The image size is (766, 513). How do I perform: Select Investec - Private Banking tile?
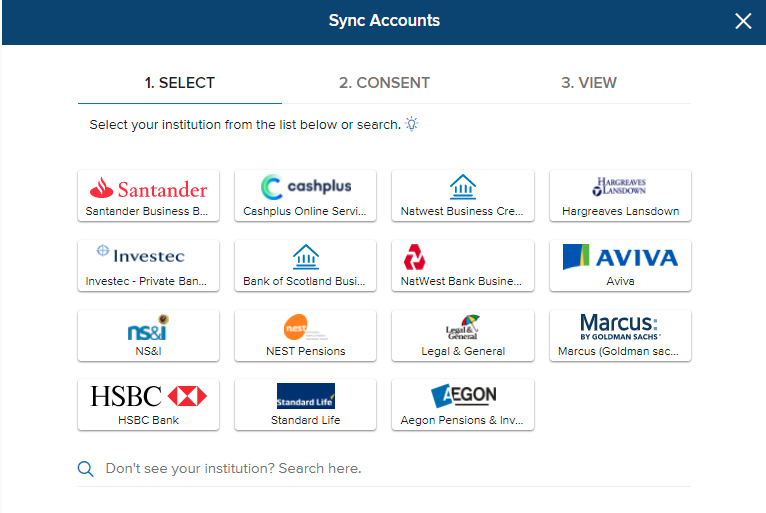click(149, 265)
